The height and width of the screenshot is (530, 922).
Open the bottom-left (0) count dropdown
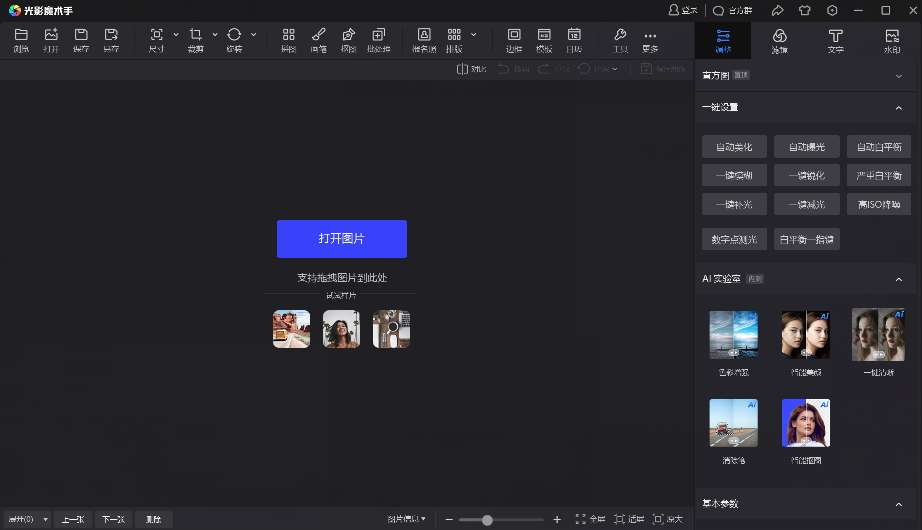pos(28,519)
